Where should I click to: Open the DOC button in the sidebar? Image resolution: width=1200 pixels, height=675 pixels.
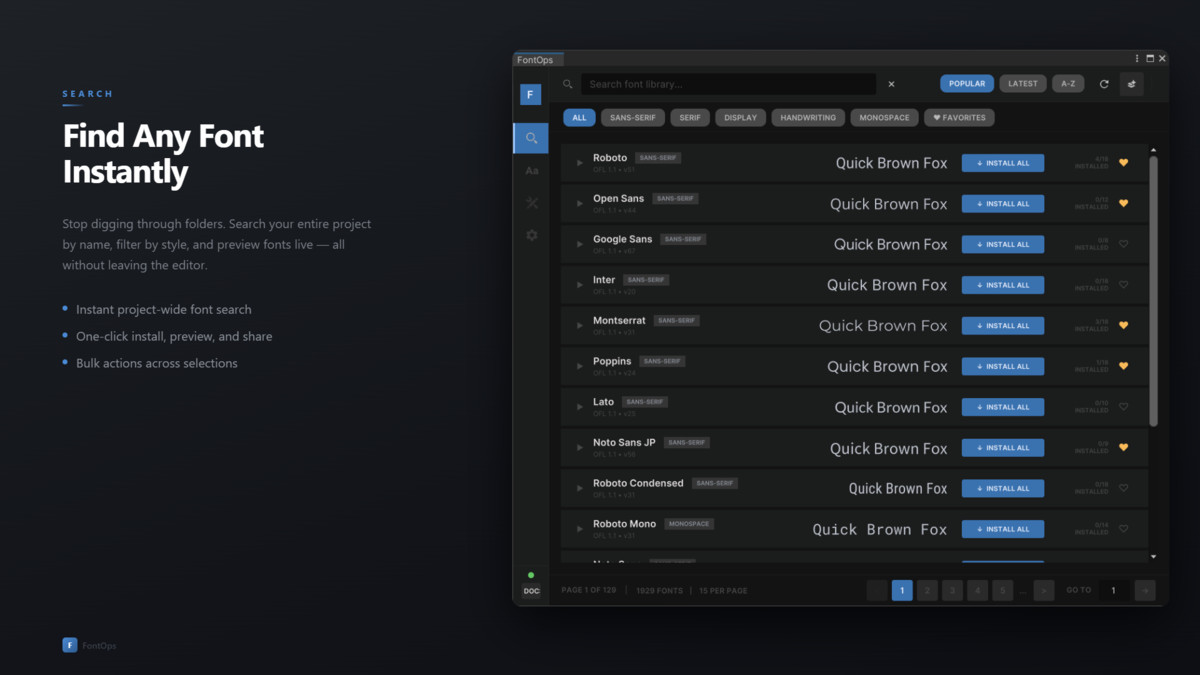pyautogui.click(x=531, y=591)
